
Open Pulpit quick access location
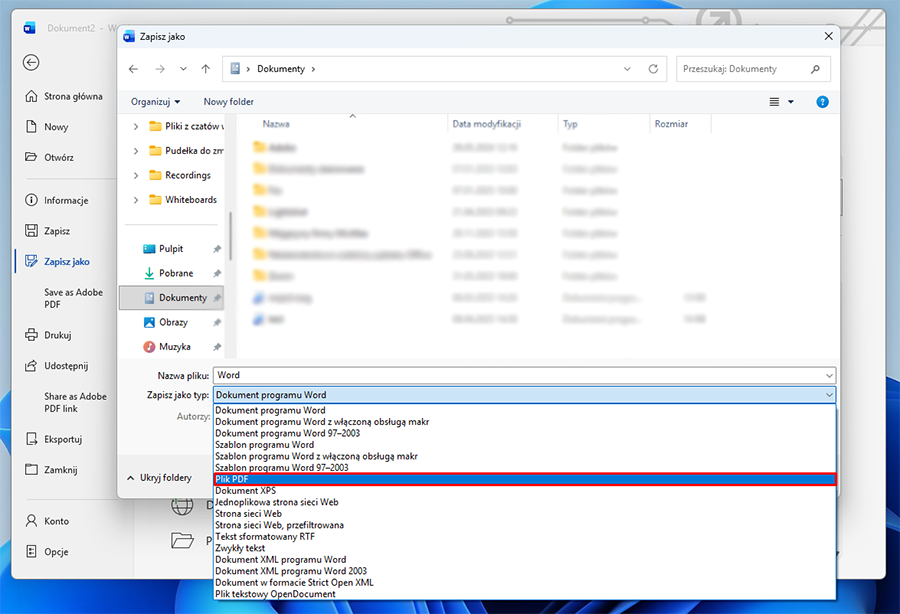click(171, 248)
